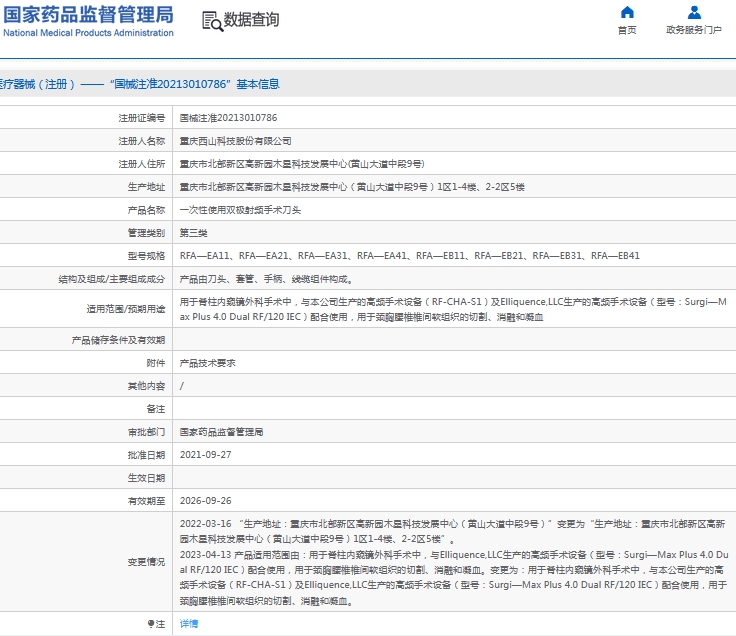Click the slash value in 其他内容 row

[182, 386]
